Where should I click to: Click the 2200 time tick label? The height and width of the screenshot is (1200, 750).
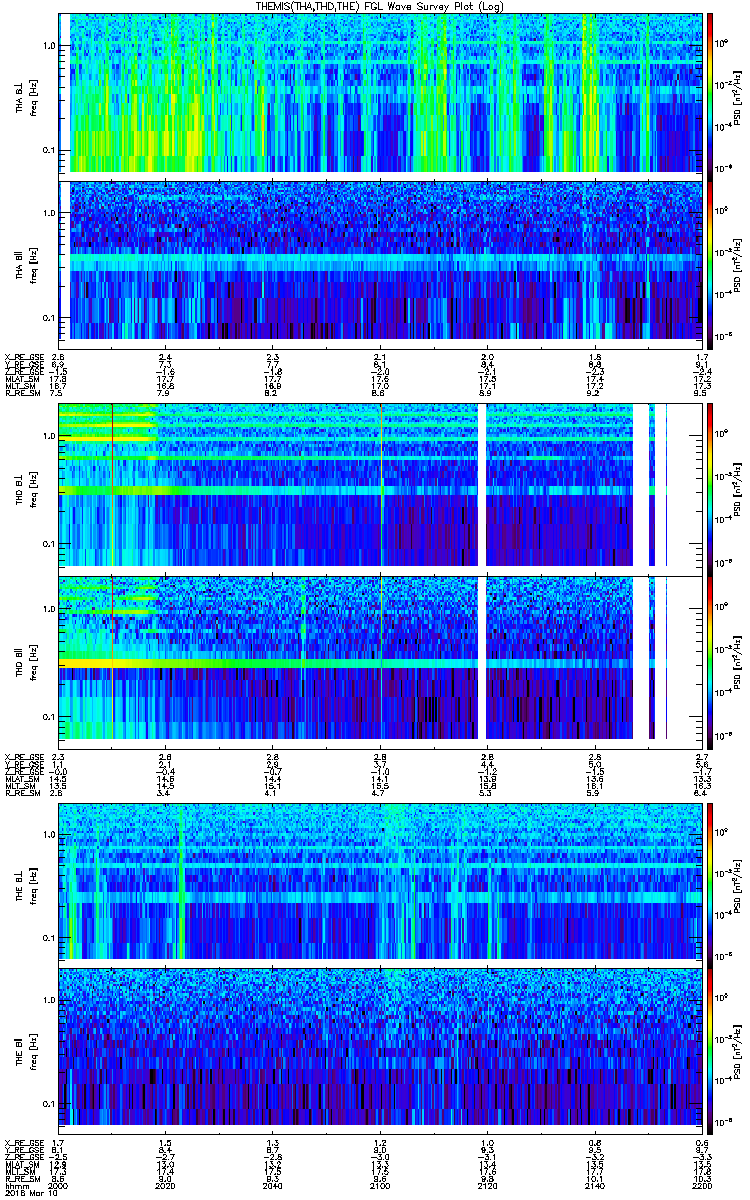[702, 1185]
